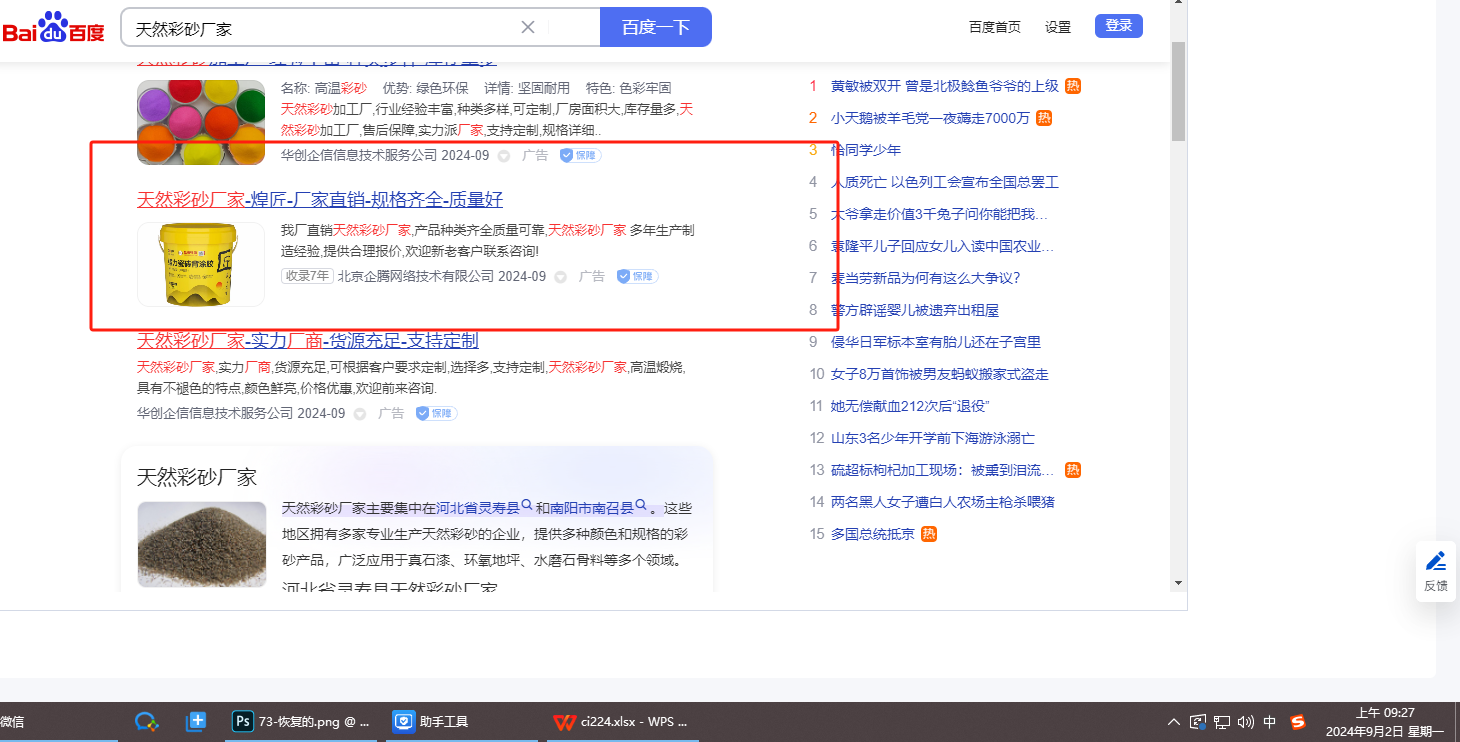Screen dimensions: 1460x742
Task: Click the Sogou input method tray icon
Action: tap(1298, 721)
